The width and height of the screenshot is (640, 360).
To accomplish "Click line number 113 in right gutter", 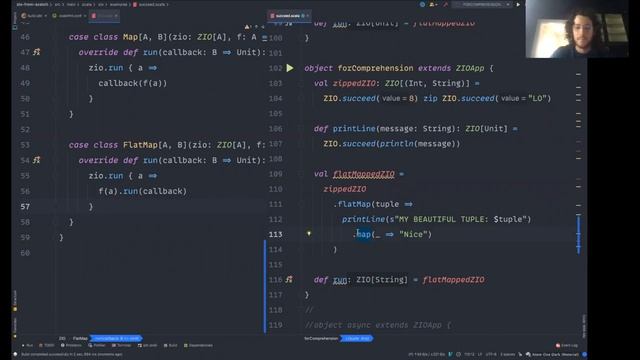I will pyautogui.click(x=276, y=234).
